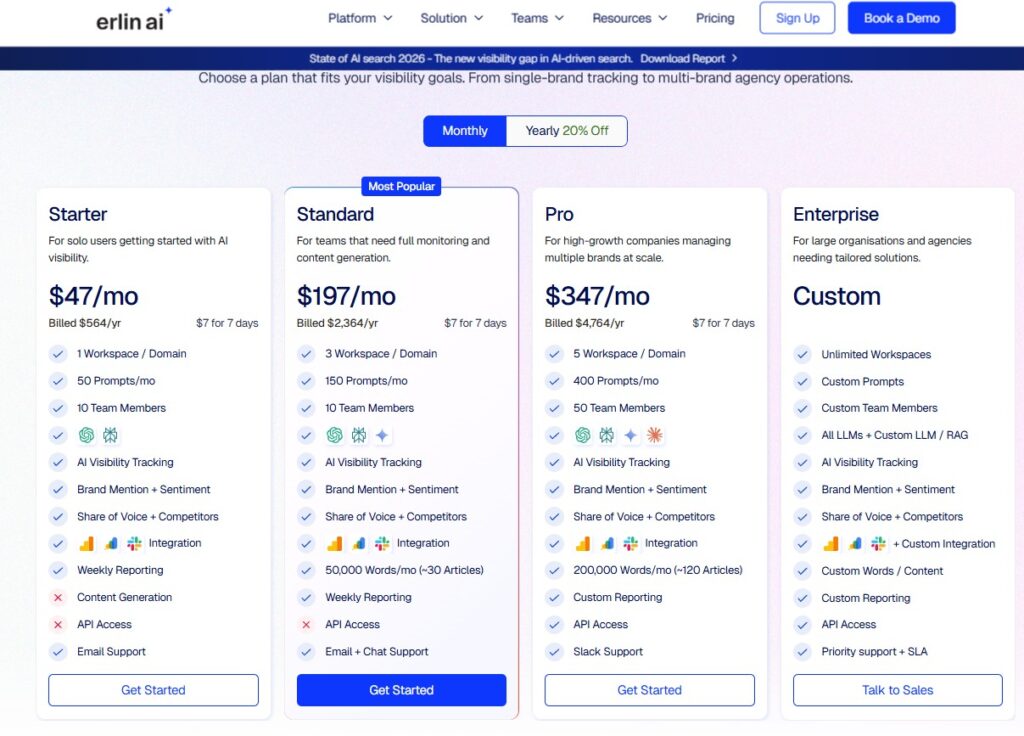Screen dimensions: 1024x736
Task: Click Perplexity icon in Starter plan
Action: pyautogui.click(x=110, y=435)
